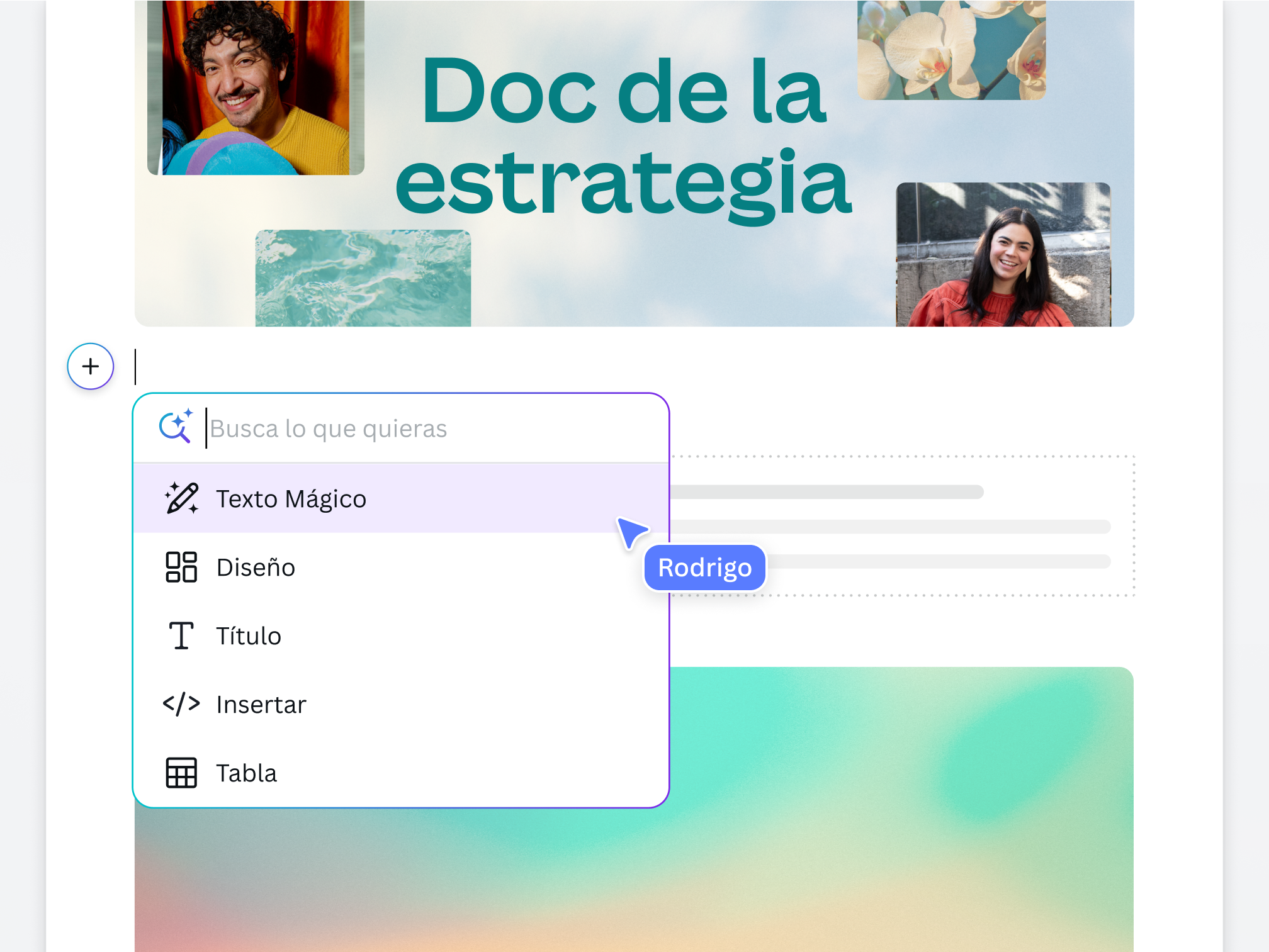Pick the Insertar menu option
Screen dimensions: 1269x952
(261, 704)
